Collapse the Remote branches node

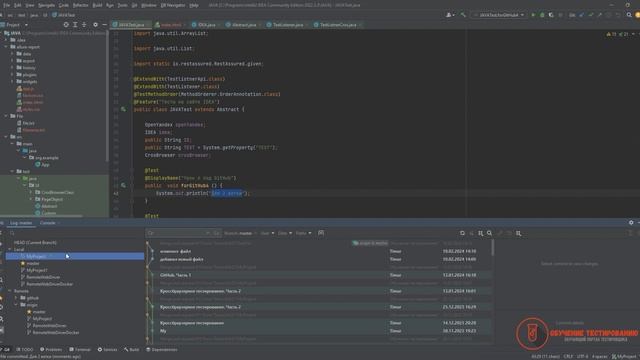(10, 291)
